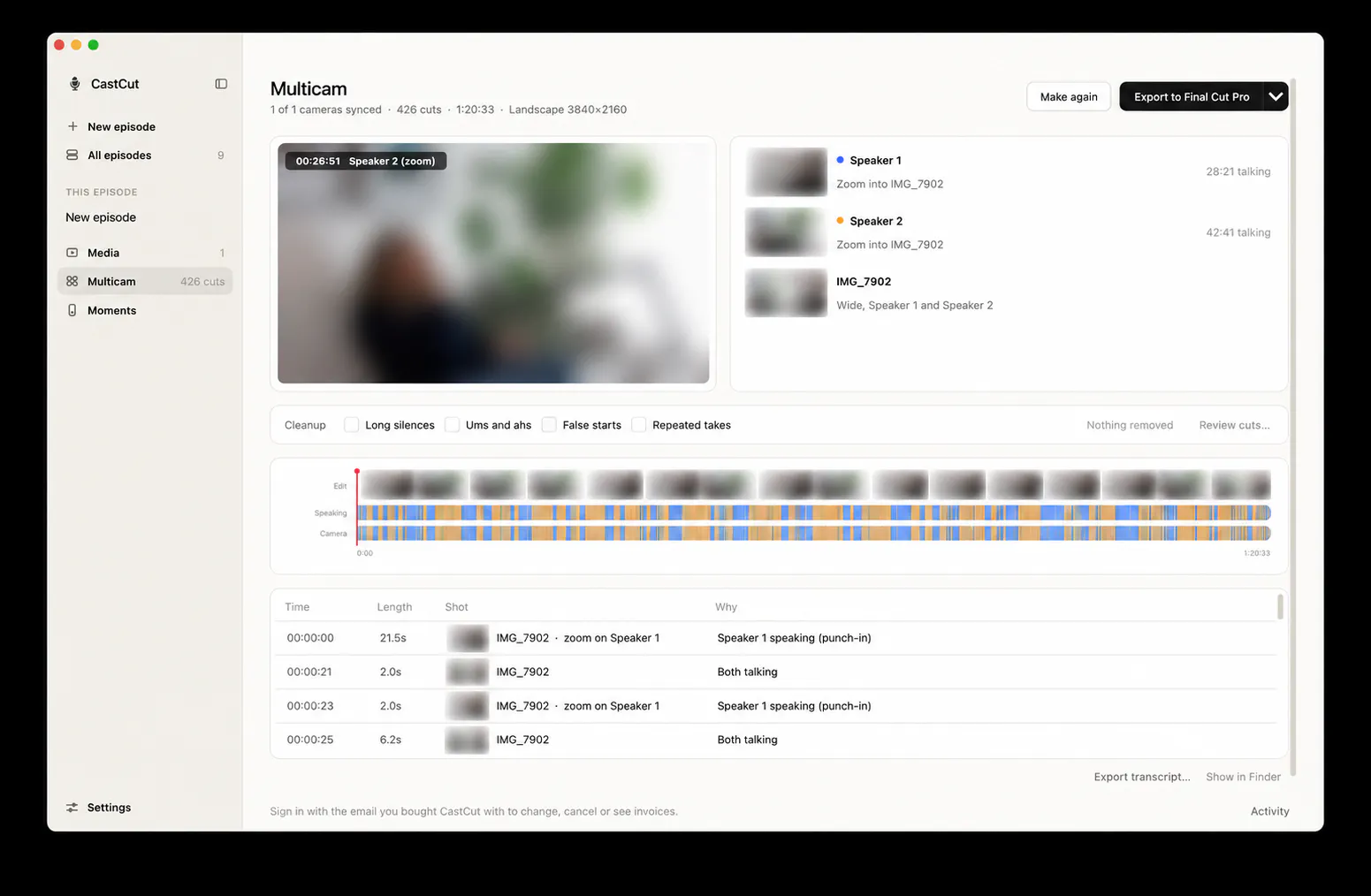Click the Shot column header
Screen dimensions: 1371x896
456,607
